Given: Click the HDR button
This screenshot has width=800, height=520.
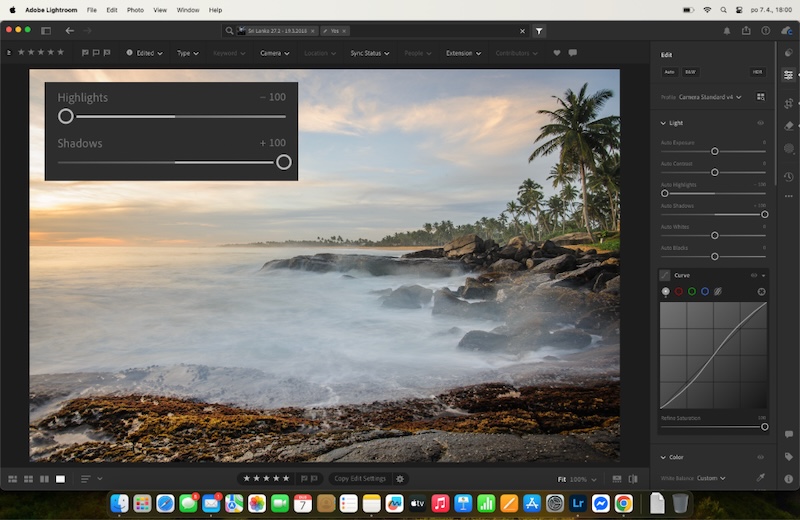Looking at the screenshot, I should (x=757, y=72).
